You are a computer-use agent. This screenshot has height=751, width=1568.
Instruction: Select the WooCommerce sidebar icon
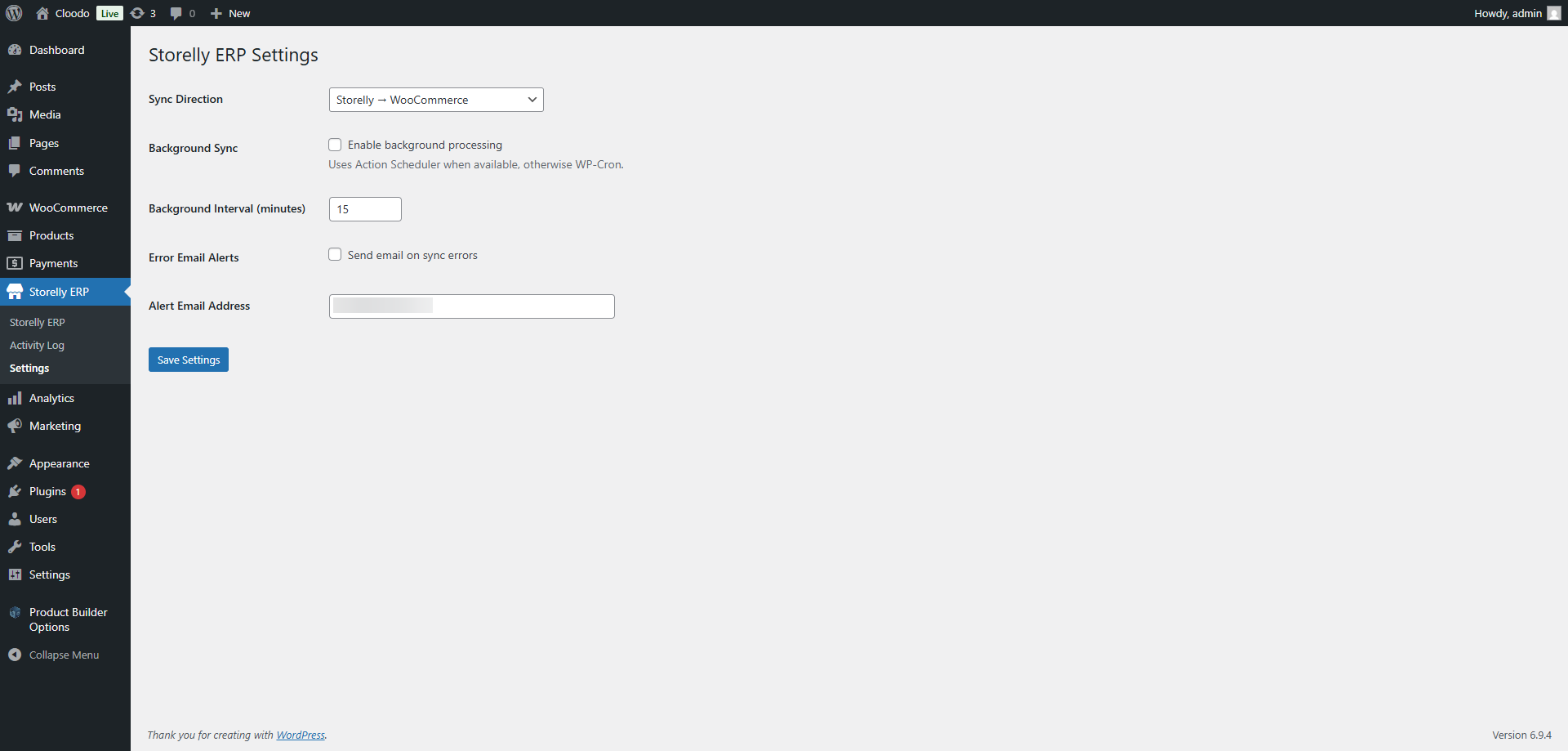(16, 208)
